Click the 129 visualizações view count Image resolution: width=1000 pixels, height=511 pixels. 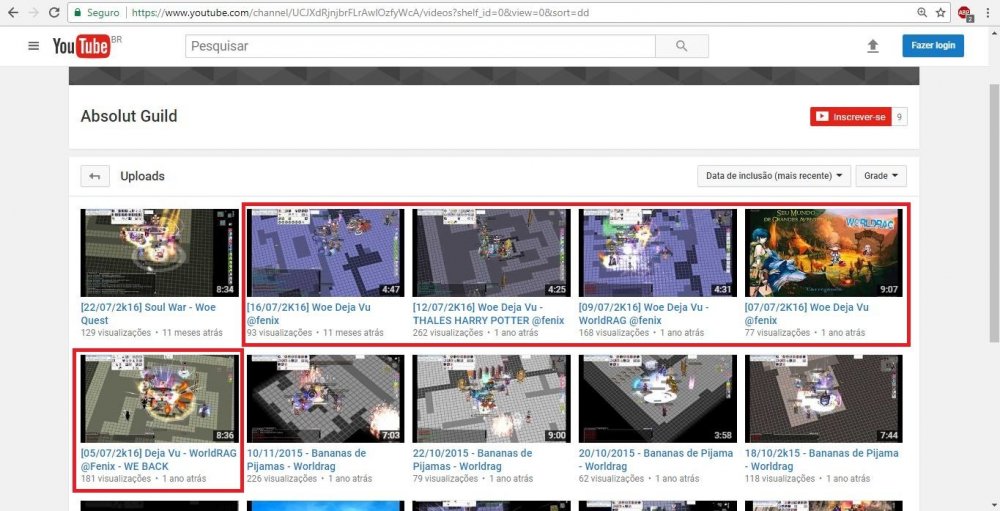click(x=116, y=333)
